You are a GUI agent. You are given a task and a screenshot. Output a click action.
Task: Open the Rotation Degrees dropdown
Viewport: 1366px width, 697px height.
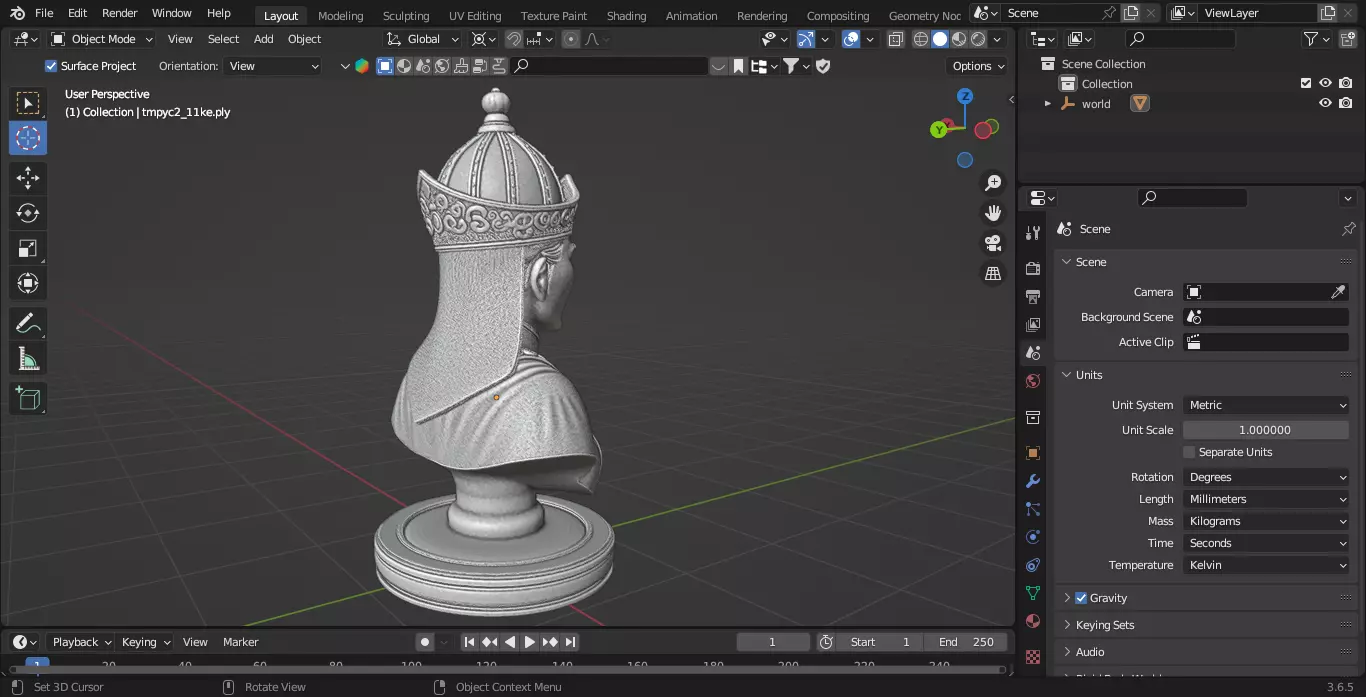pyautogui.click(x=1266, y=477)
